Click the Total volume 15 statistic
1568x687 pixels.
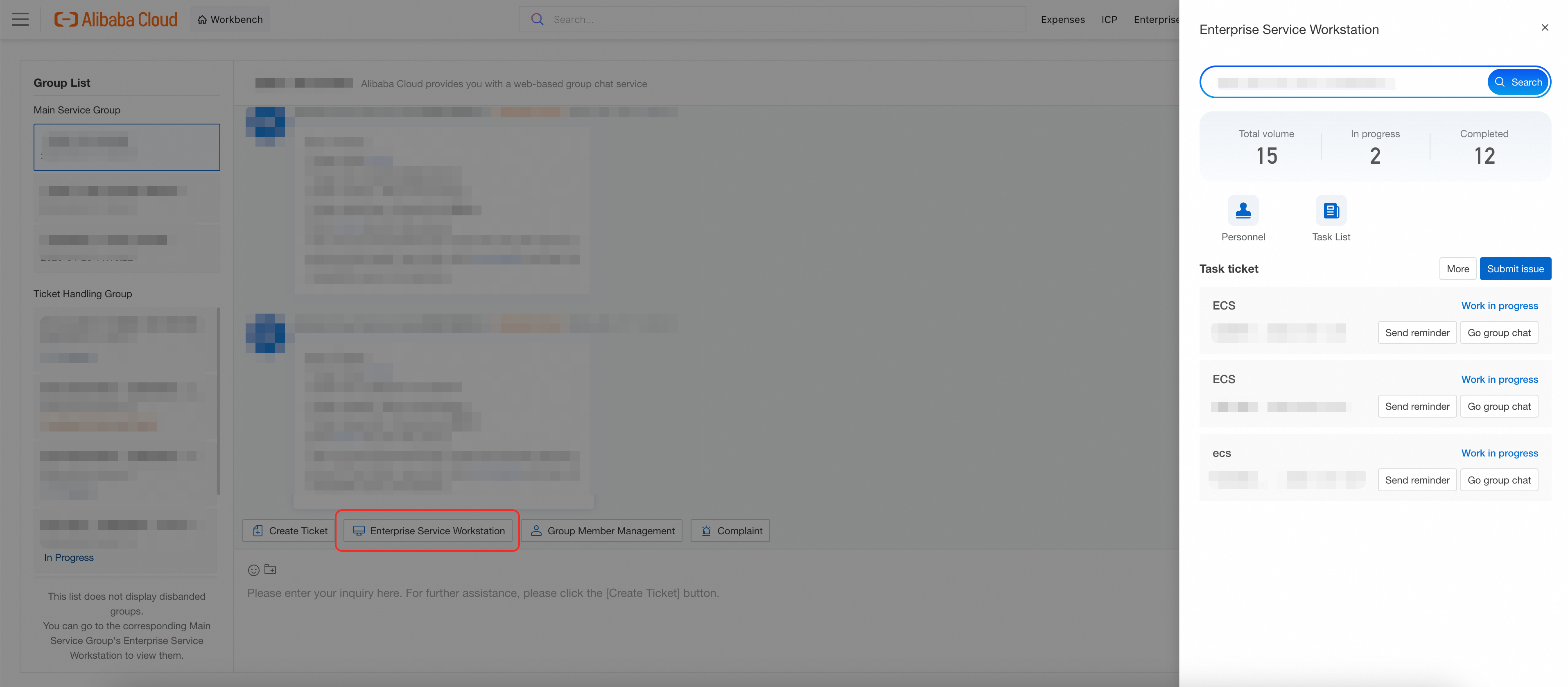pyautogui.click(x=1266, y=147)
